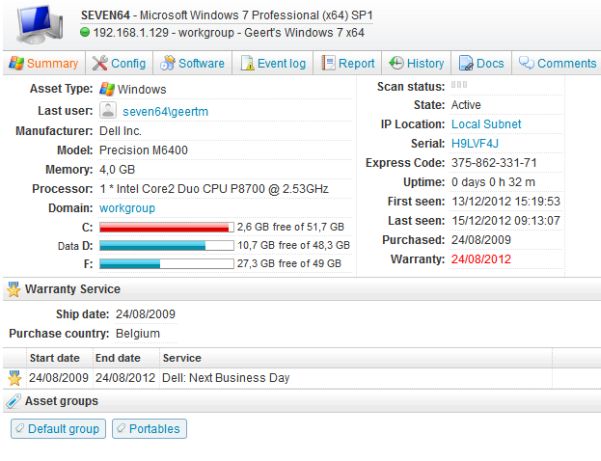Viewport: 601px width, 461px height.
Task: Click the model value Precision M6400
Action: pyautogui.click(x=143, y=150)
